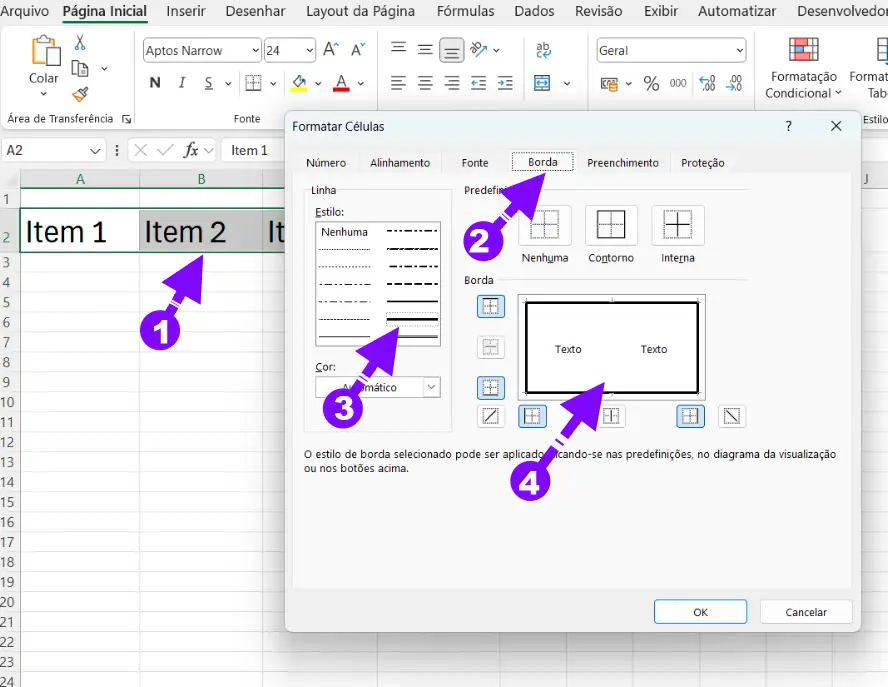Viewport: 888px width, 687px height.
Task: Click the percent style icon
Action: pyautogui.click(x=651, y=84)
